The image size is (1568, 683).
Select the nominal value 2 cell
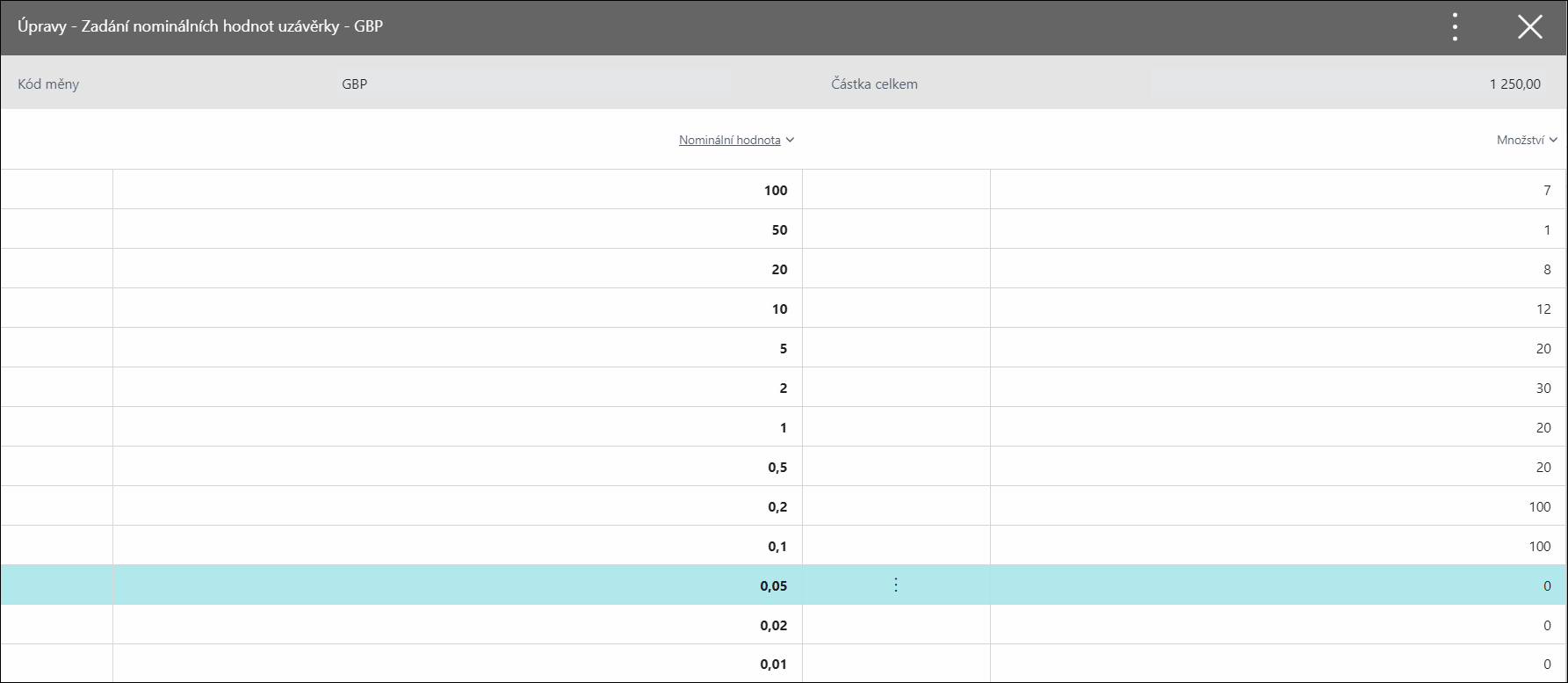click(x=458, y=388)
